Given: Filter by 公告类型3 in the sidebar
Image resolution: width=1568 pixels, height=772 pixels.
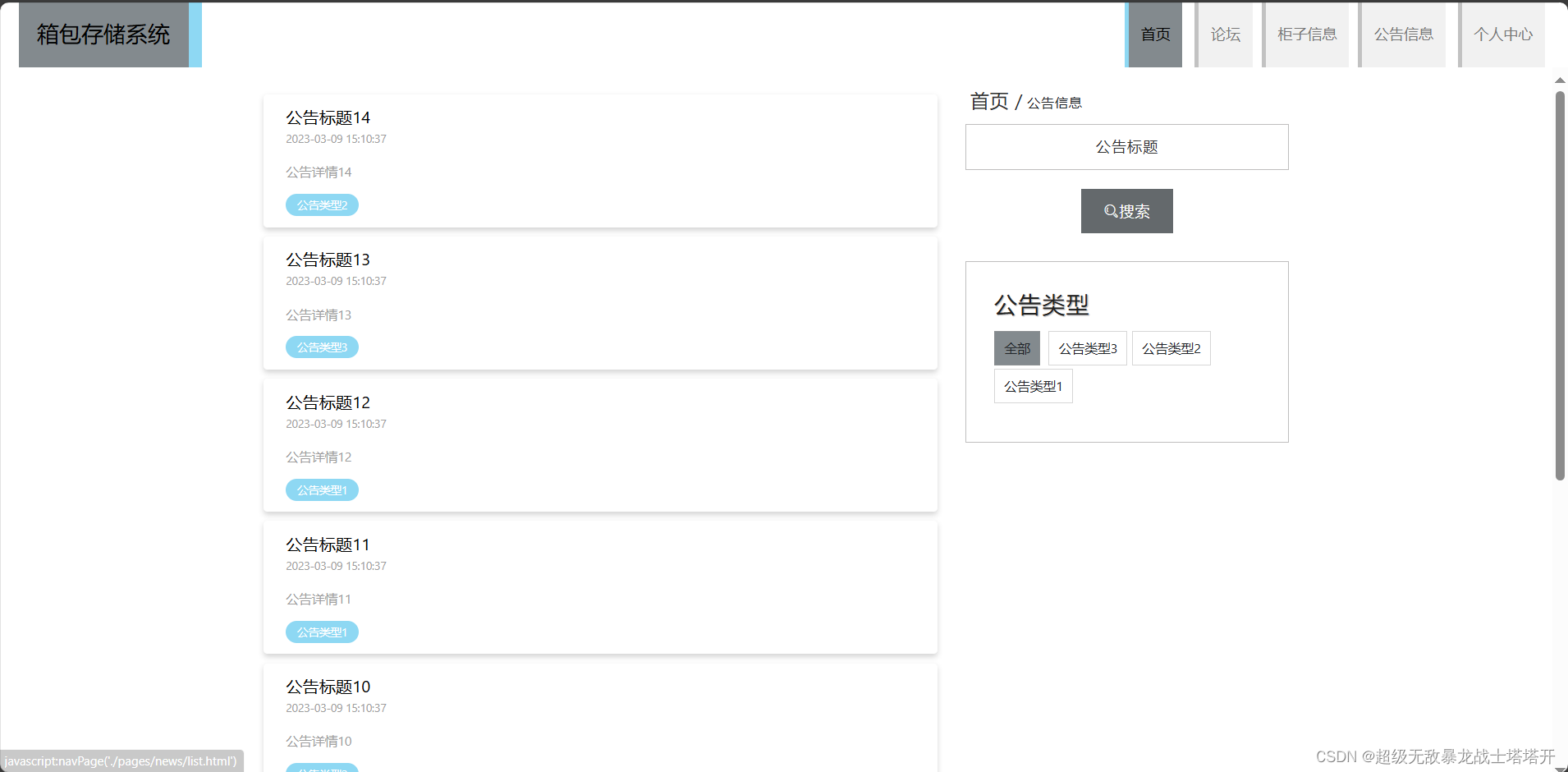Looking at the screenshot, I should coord(1088,348).
